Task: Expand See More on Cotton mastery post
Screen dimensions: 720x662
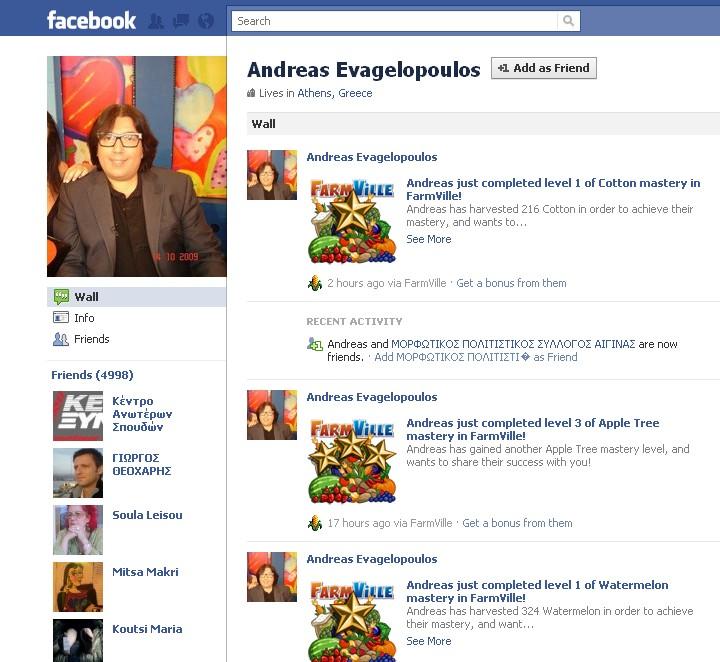Action: pyautogui.click(x=428, y=239)
